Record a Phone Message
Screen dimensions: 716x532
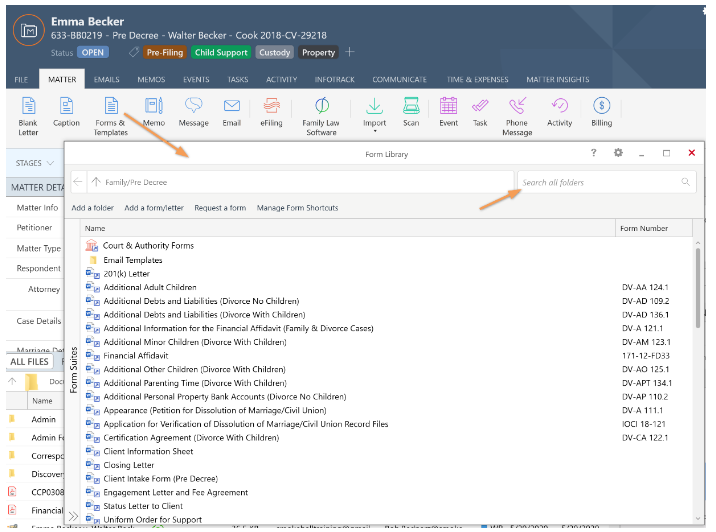[x=517, y=116]
